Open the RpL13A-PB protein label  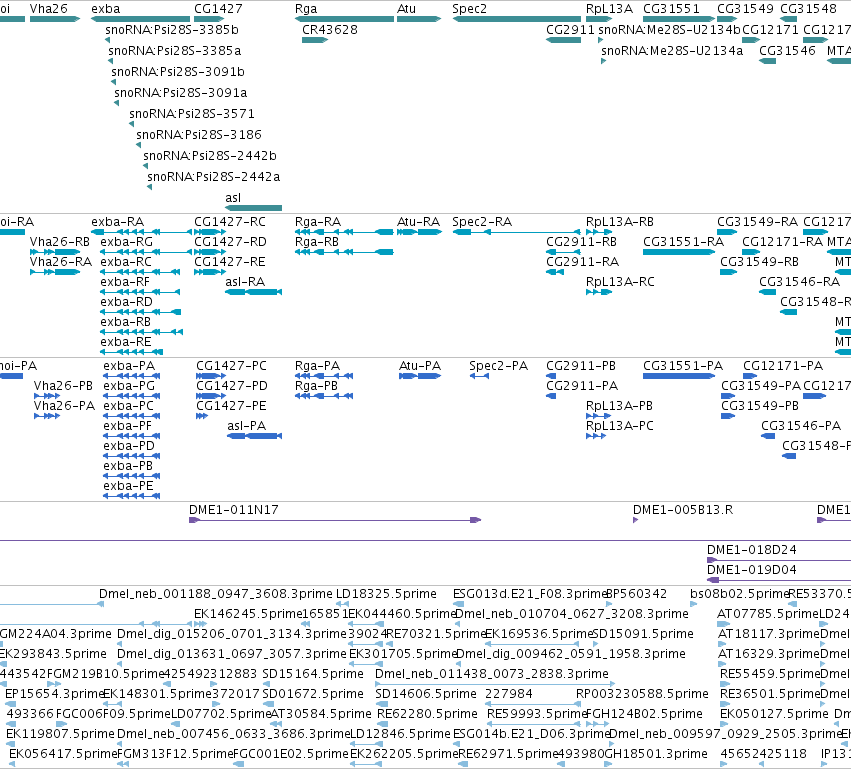click(x=620, y=406)
